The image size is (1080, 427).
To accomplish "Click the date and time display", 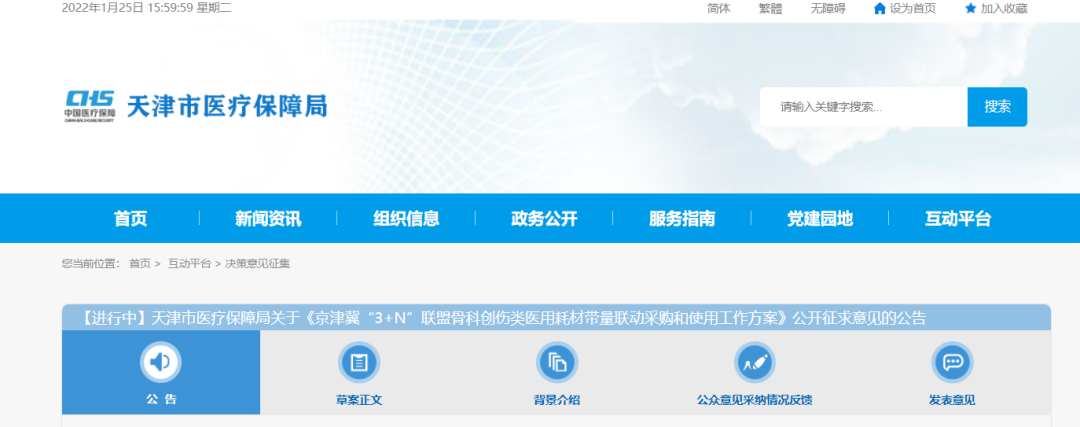I will tap(146, 8).
